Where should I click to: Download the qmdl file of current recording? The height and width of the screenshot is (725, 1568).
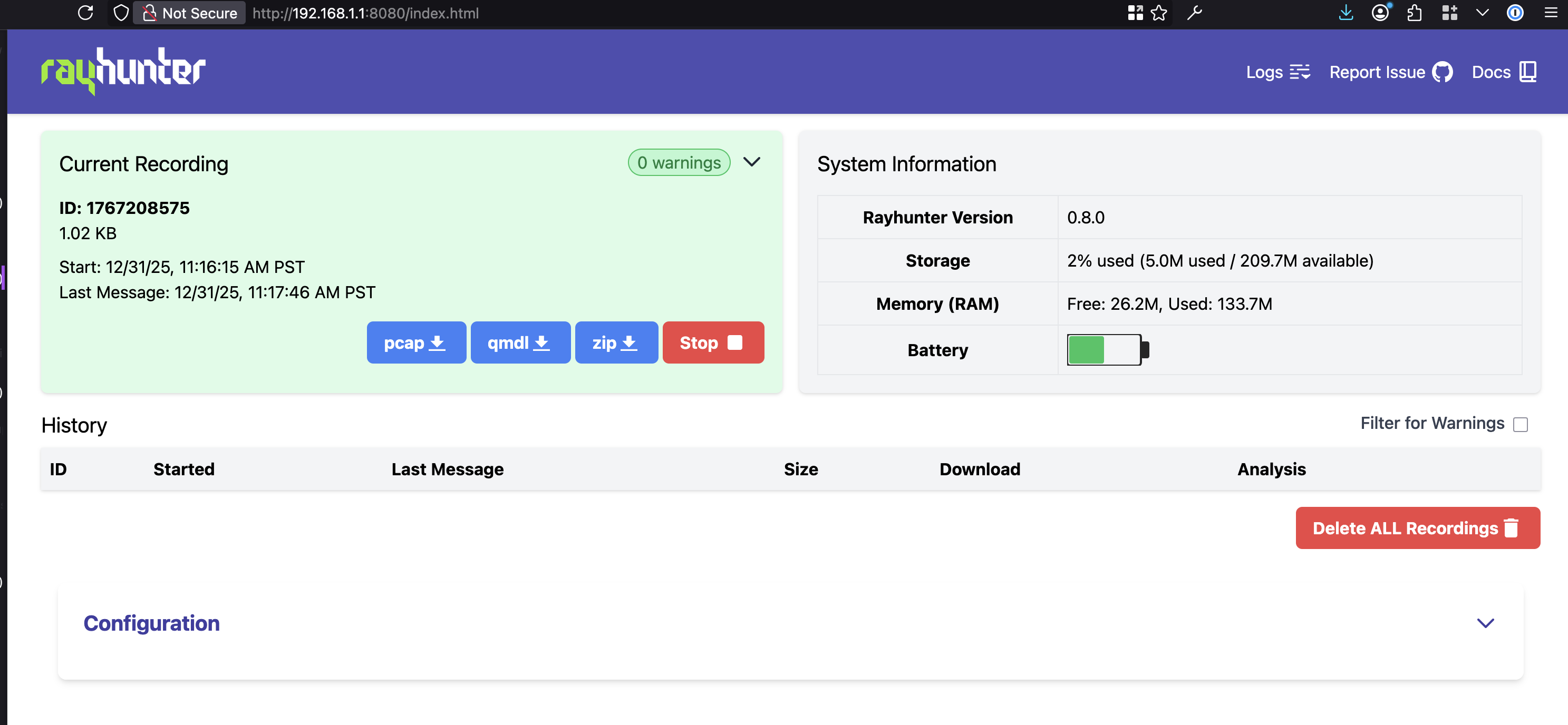point(520,342)
